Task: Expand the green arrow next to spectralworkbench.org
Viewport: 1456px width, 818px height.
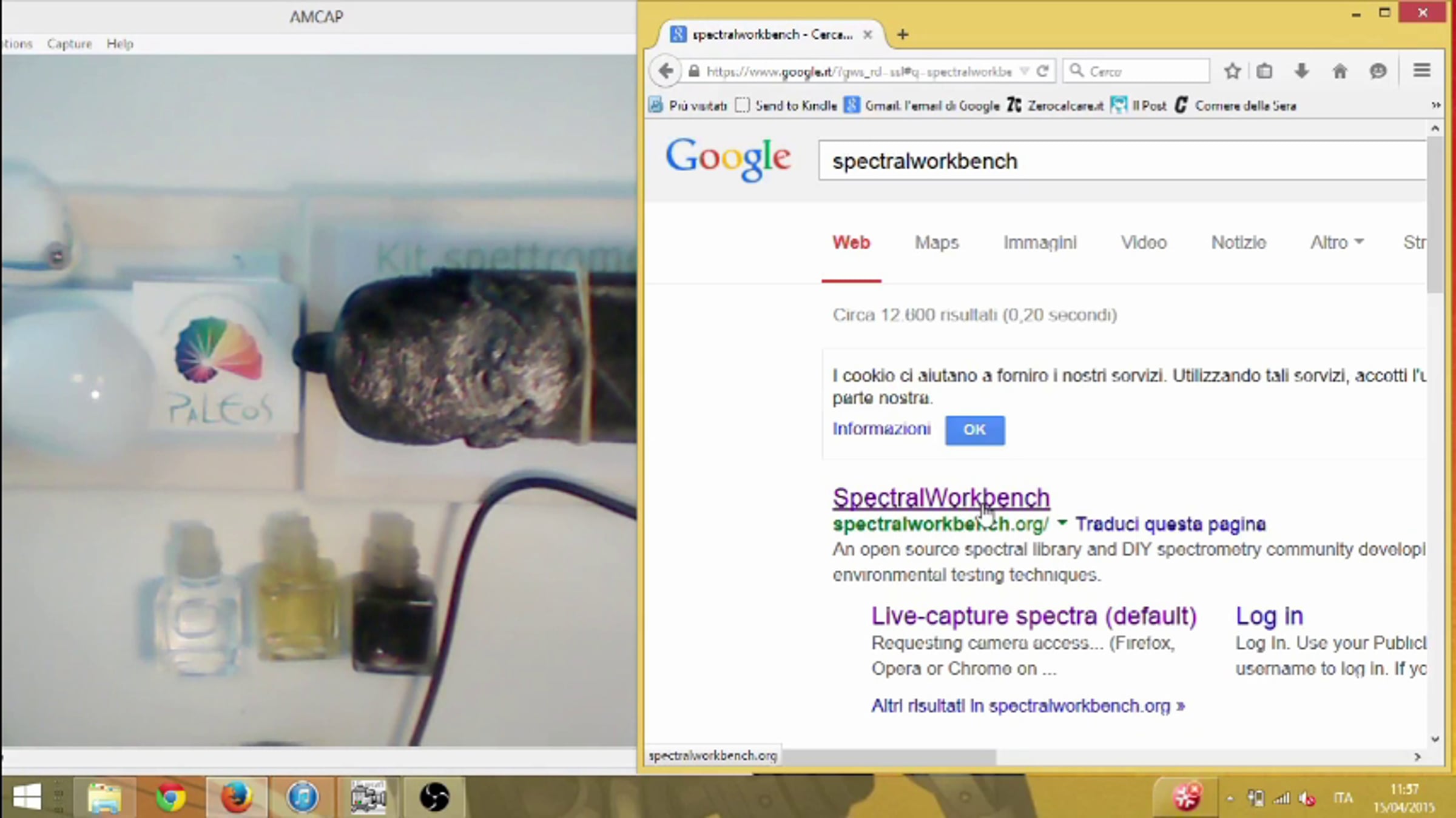Action: pyautogui.click(x=1062, y=523)
